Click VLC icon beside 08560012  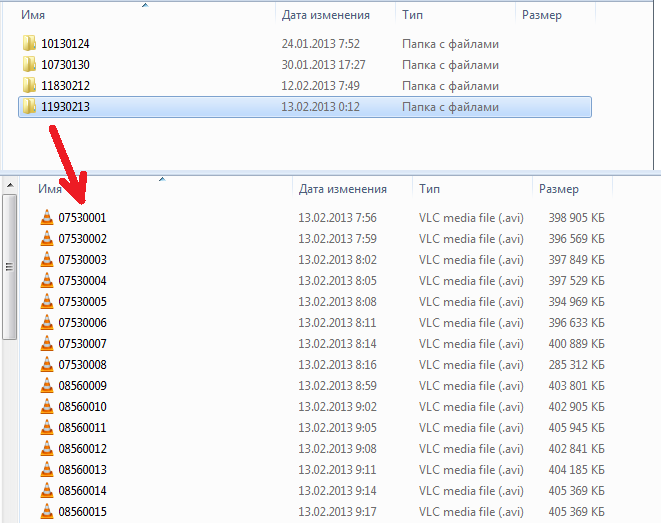[x=46, y=448]
